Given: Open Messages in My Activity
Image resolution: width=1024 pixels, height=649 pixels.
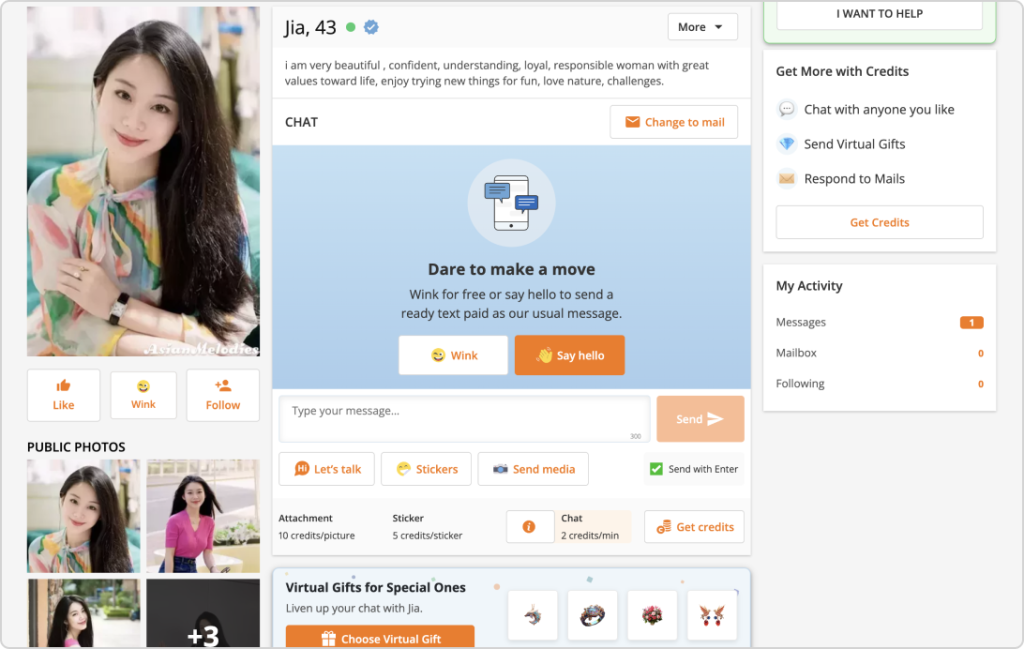Looking at the screenshot, I should click(x=801, y=322).
